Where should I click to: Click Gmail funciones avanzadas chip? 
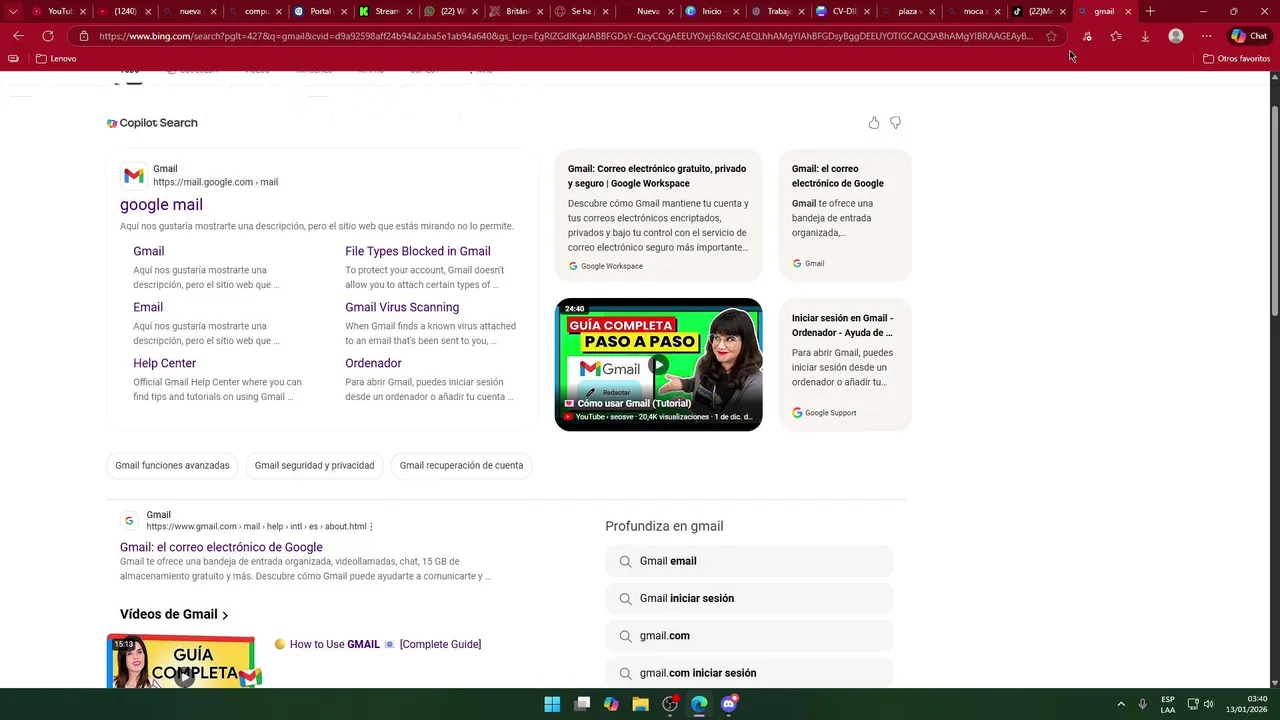coord(172,465)
